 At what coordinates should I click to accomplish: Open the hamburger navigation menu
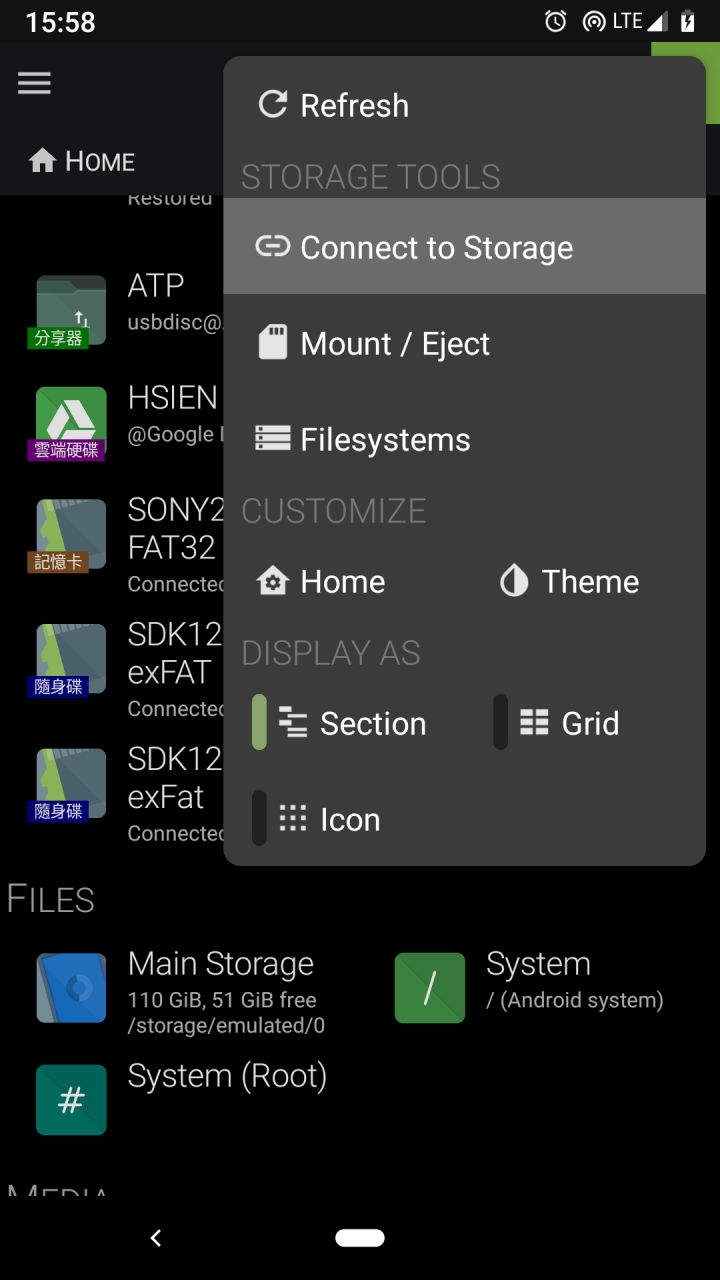[34, 83]
